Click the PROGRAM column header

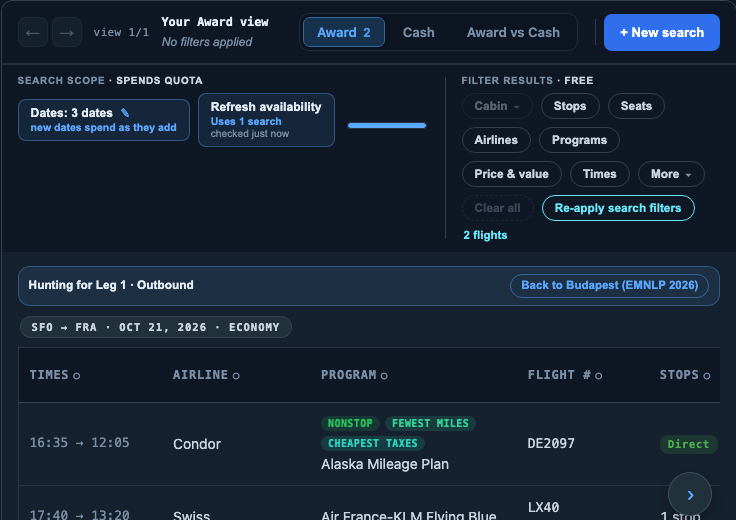click(x=348, y=375)
